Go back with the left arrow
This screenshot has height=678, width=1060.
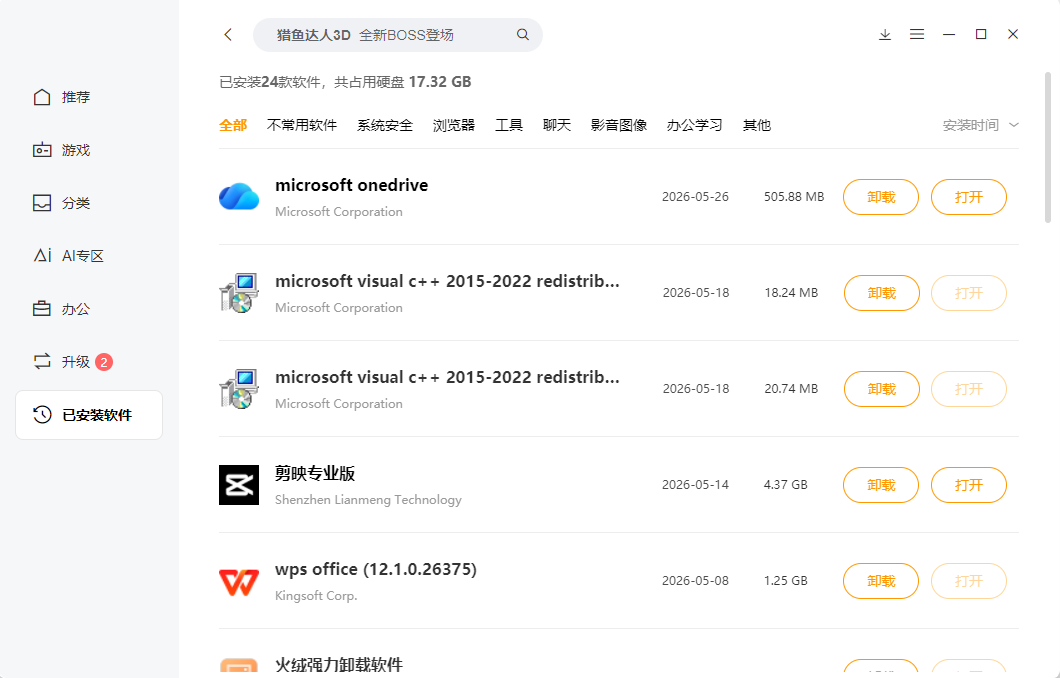pyautogui.click(x=228, y=34)
